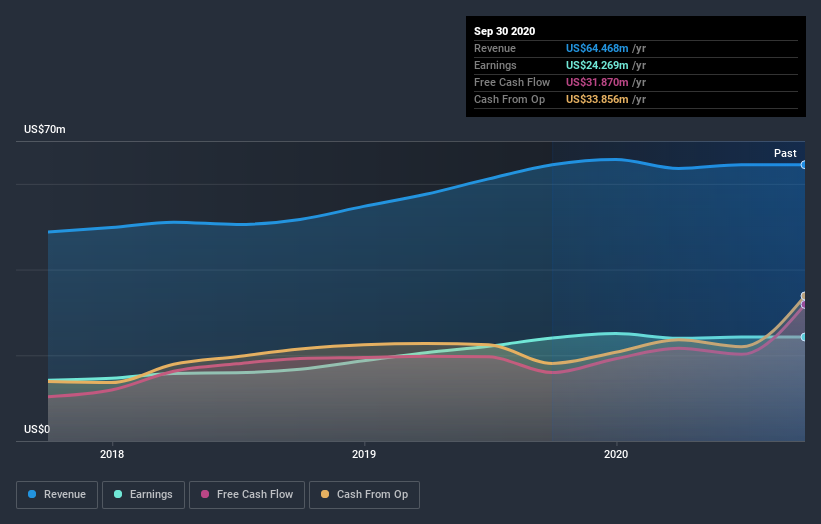Click the Free Cash Flow end data point
Image resolution: width=821 pixels, height=524 pixels.
[803, 305]
